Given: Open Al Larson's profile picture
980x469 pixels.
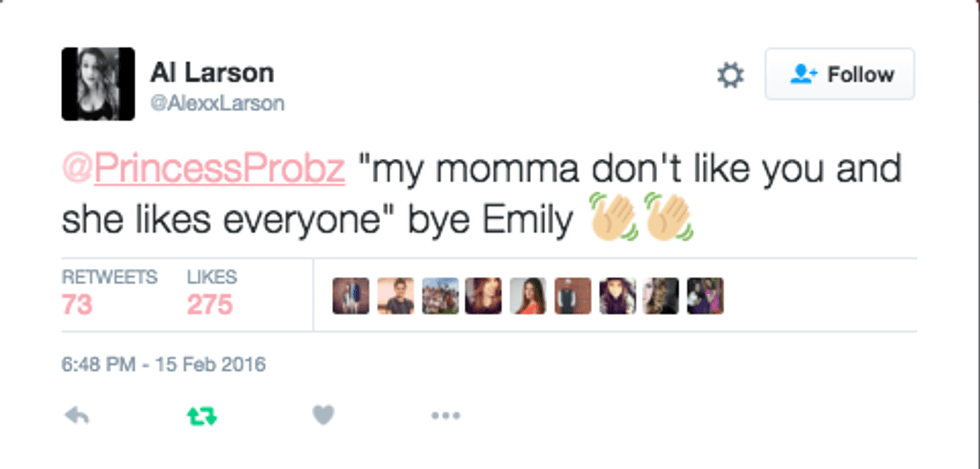Looking at the screenshot, I should click(x=98, y=84).
